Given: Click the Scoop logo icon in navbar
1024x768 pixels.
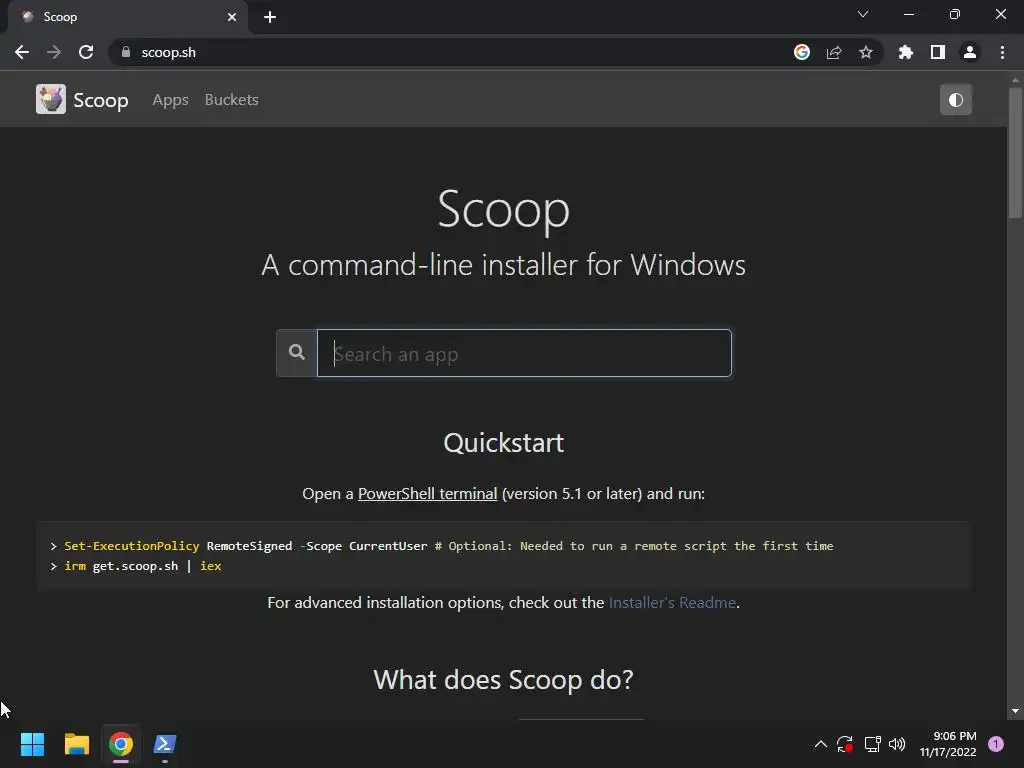Looking at the screenshot, I should [x=50, y=99].
